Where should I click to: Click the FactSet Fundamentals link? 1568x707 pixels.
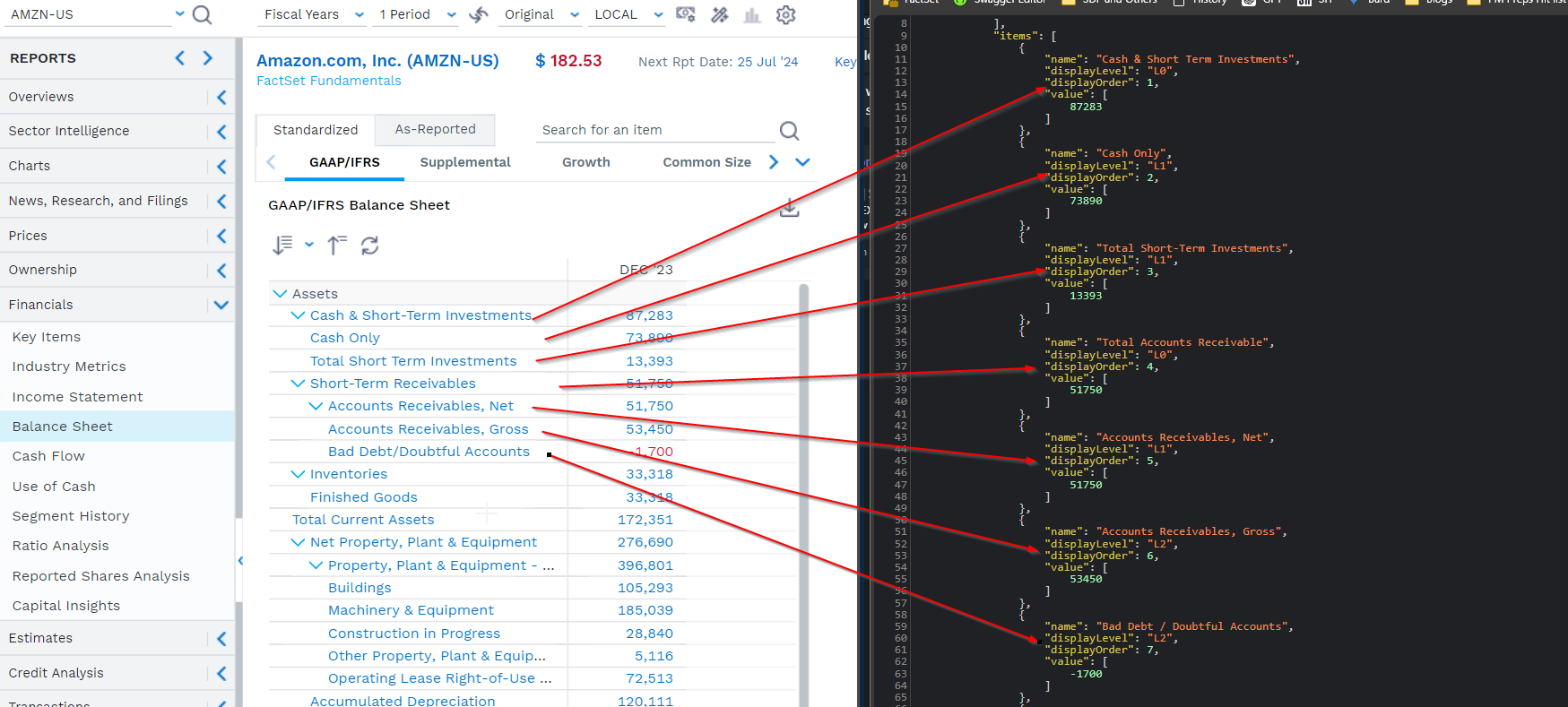pyautogui.click(x=329, y=81)
